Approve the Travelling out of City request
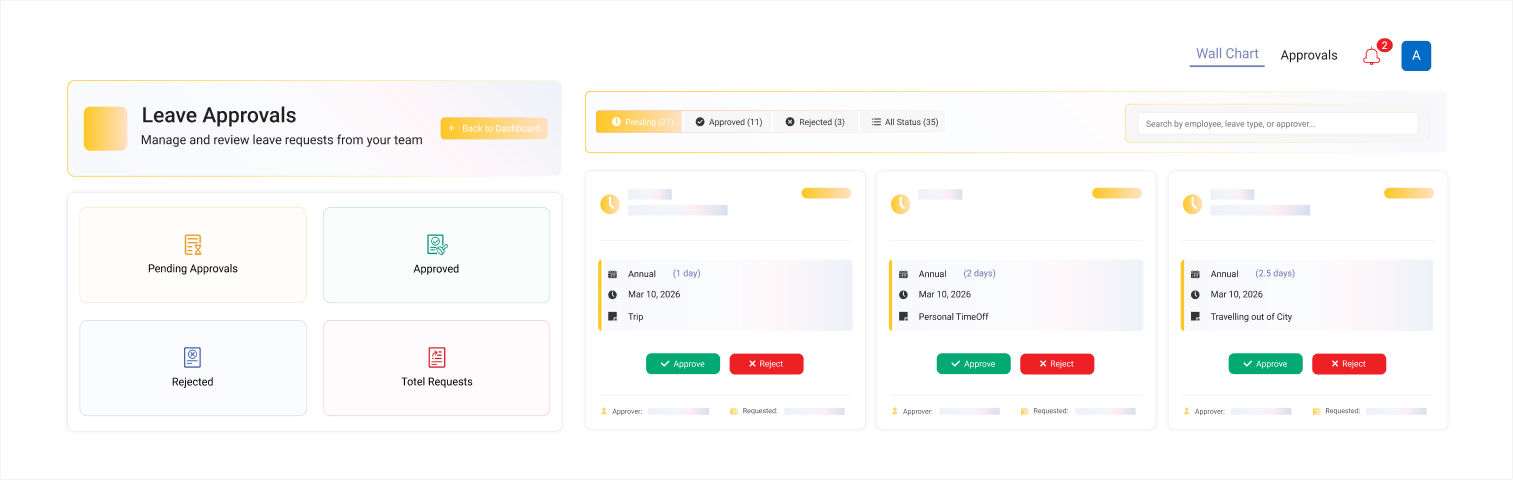This screenshot has width=1513, height=480. point(1265,364)
